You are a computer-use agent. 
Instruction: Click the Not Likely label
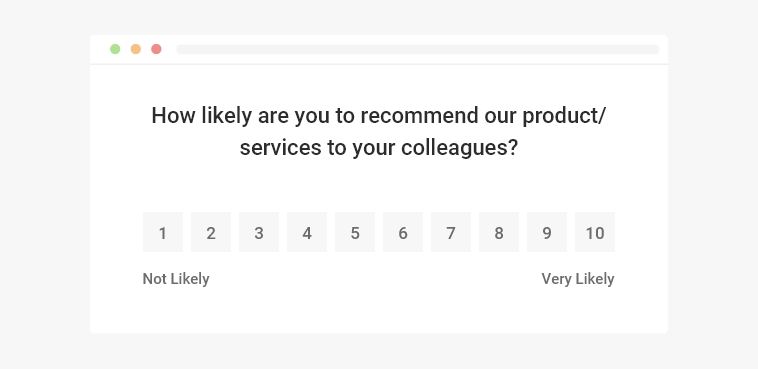176,279
